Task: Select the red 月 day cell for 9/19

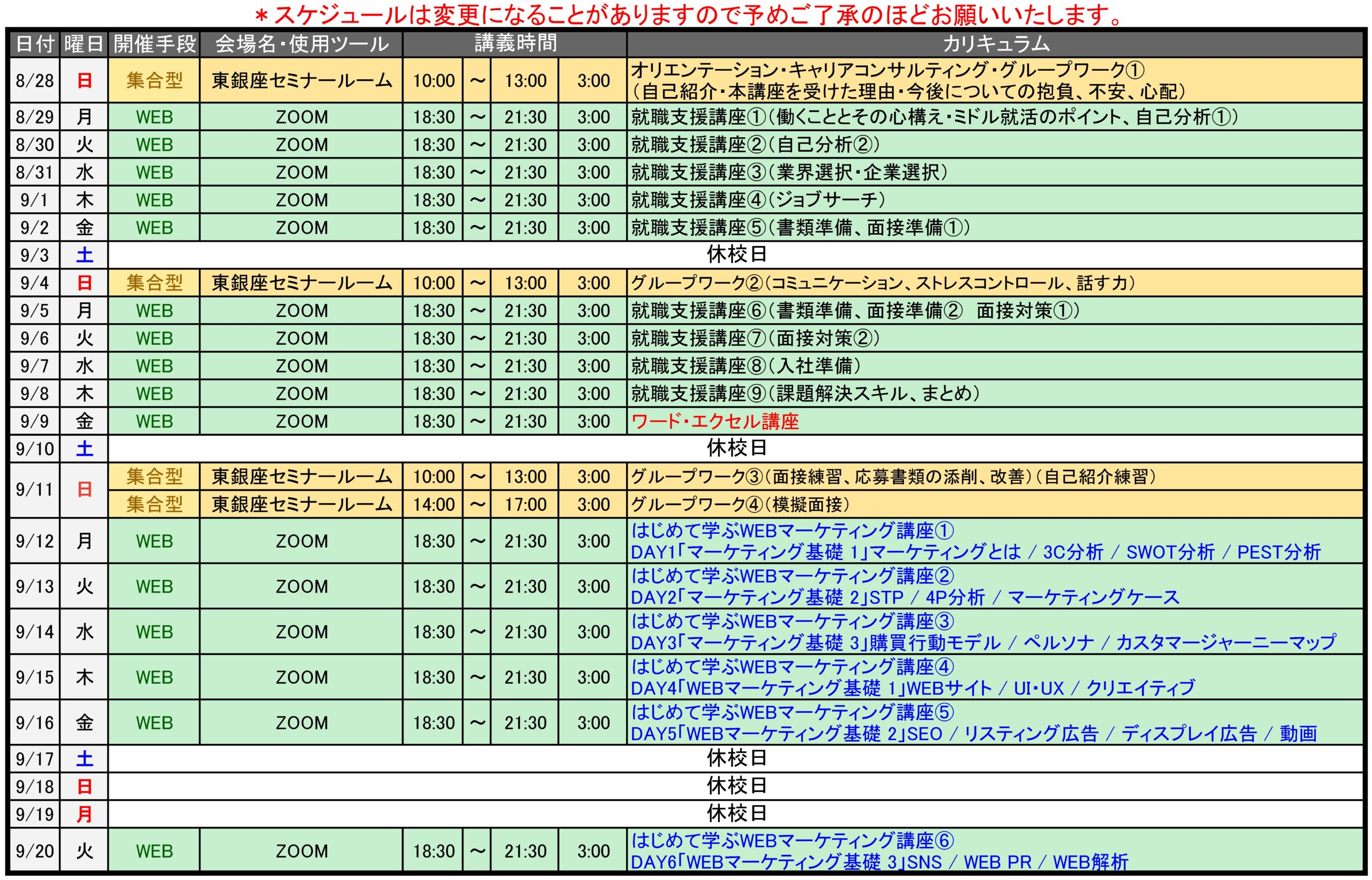Action: [84, 814]
